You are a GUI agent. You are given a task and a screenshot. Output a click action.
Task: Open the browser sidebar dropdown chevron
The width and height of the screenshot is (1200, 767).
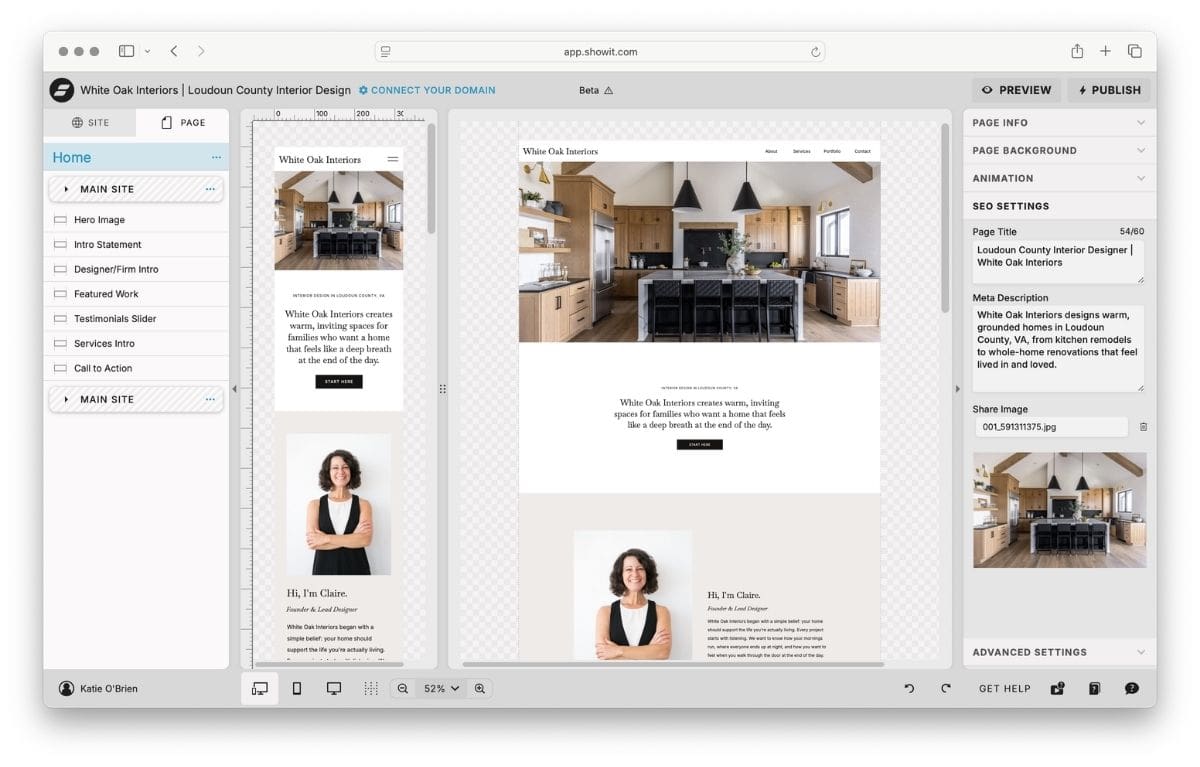tap(148, 51)
